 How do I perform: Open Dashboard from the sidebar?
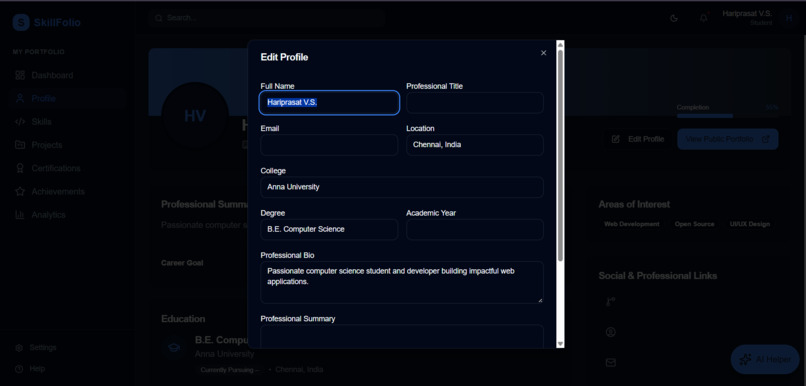(67, 75)
